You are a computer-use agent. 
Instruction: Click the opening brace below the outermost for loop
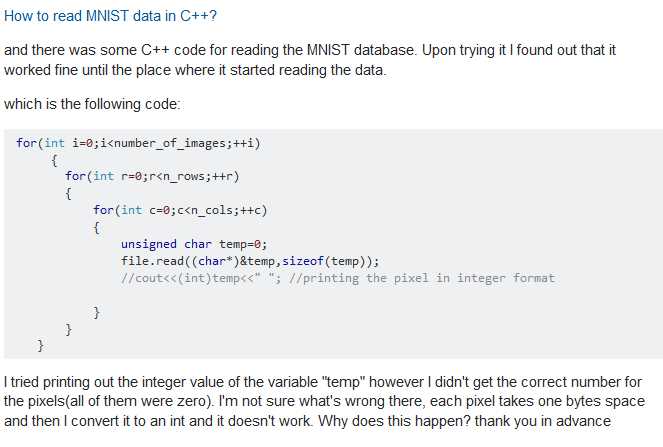pyautogui.click(x=54, y=160)
